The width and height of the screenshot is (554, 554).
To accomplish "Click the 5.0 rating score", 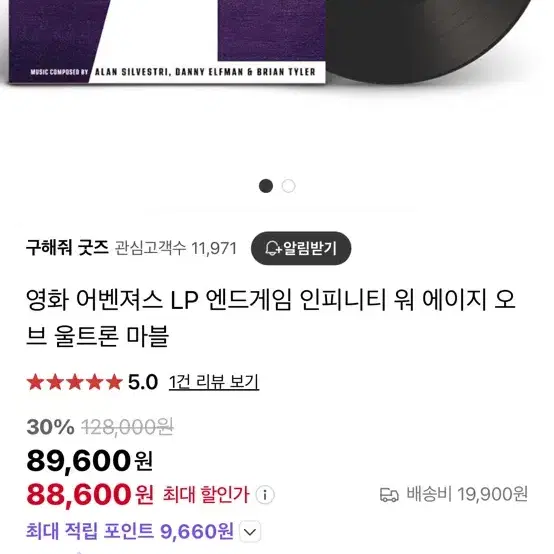I will point(143,382).
